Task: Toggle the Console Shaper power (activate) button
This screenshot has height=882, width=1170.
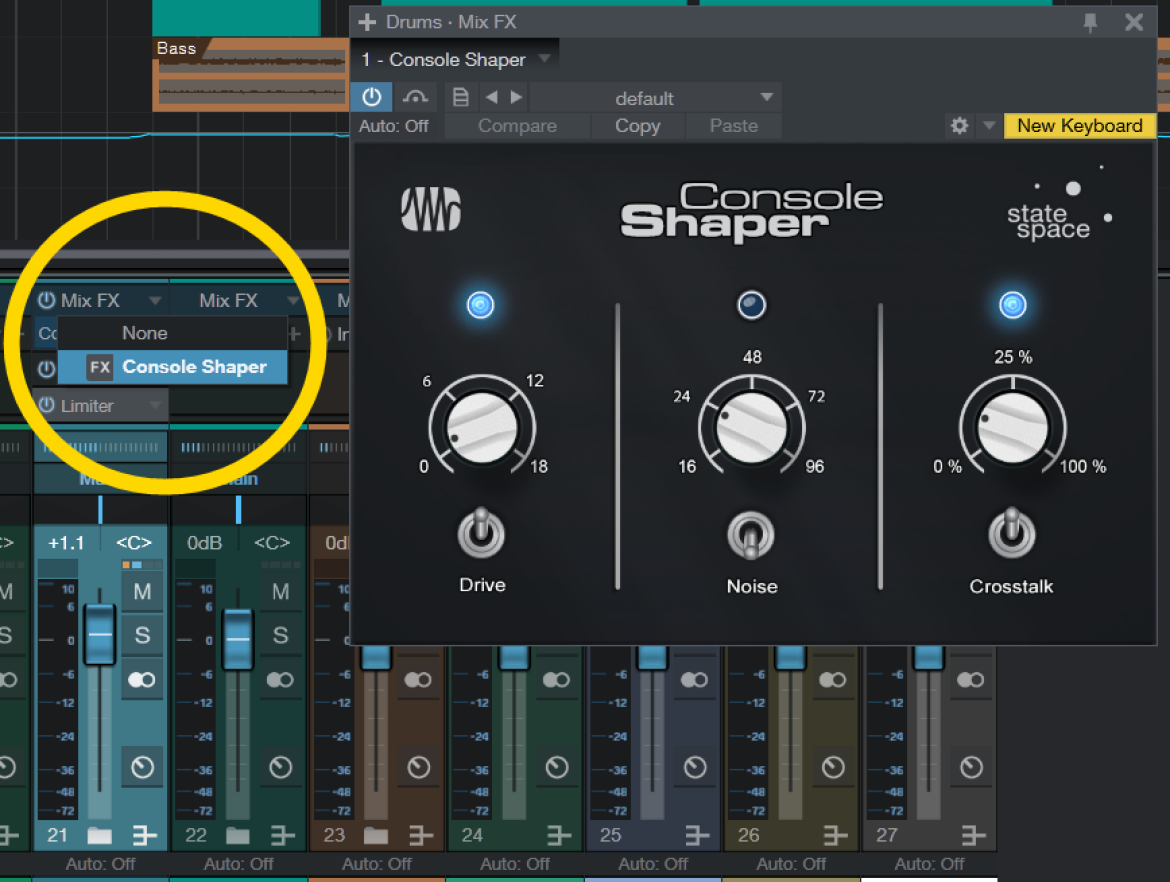Action: click(x=372, y=97)
